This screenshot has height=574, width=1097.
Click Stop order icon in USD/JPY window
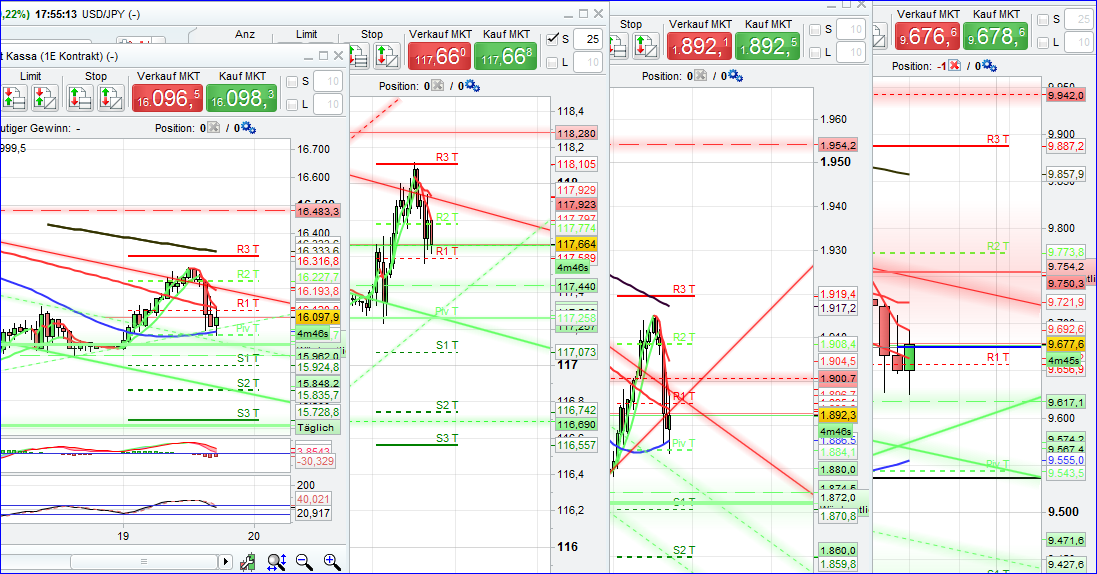coord(386,56)
